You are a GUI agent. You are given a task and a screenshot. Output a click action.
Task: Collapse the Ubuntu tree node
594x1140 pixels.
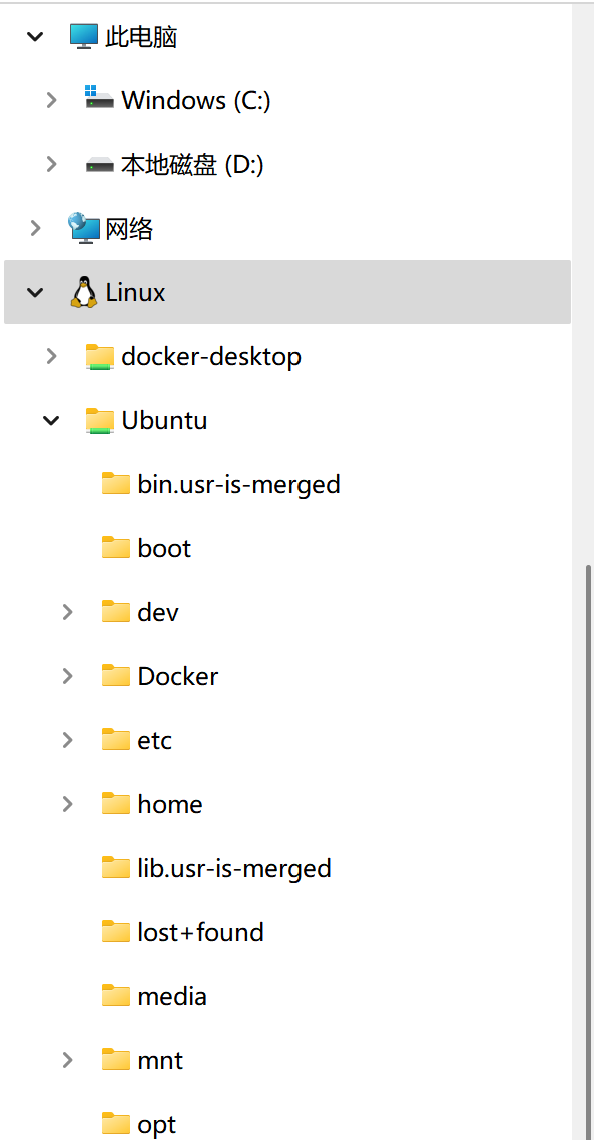click(x=51, y=420)
